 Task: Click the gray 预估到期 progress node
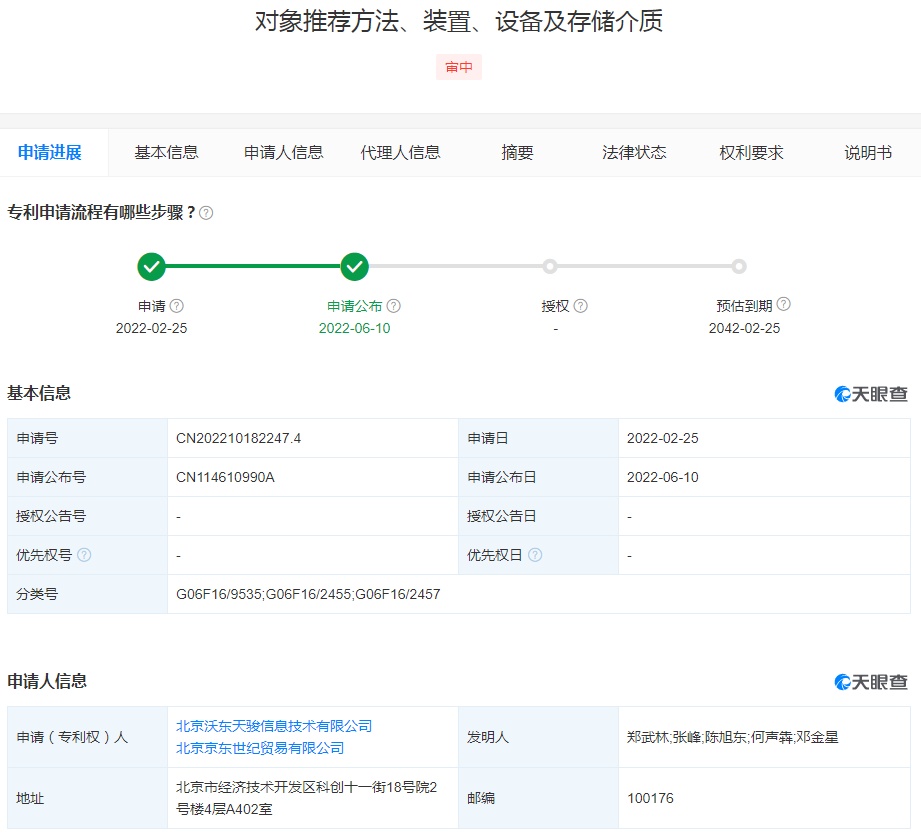pyautogui.click(x=739, y=267)
